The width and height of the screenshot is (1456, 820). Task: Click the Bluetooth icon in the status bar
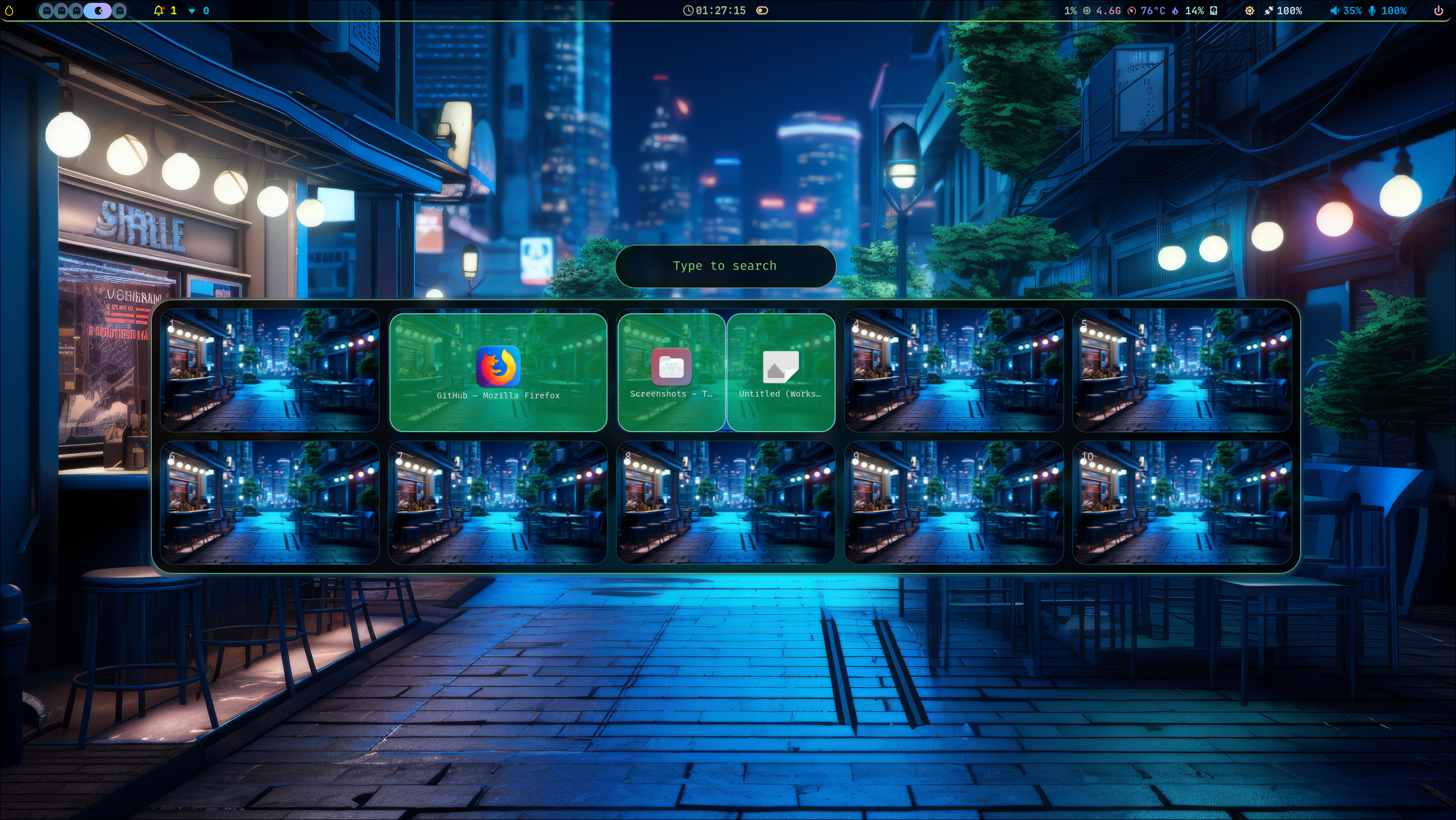(206, 10)
